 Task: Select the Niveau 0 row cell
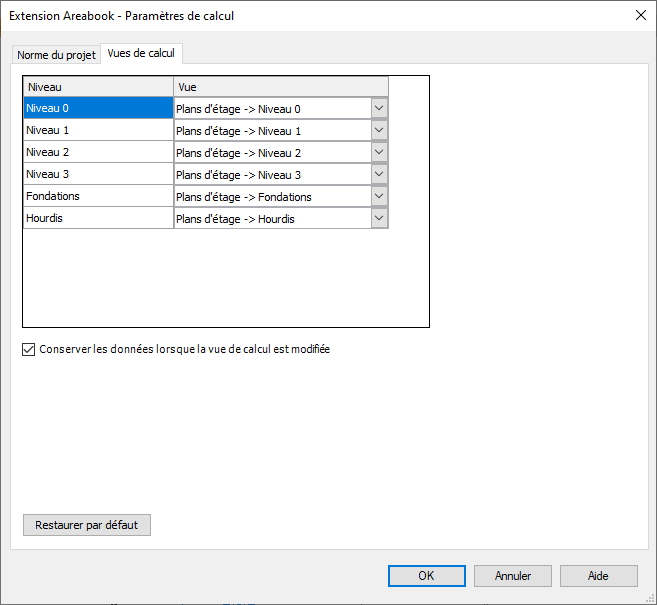click(x=98, y=109)
